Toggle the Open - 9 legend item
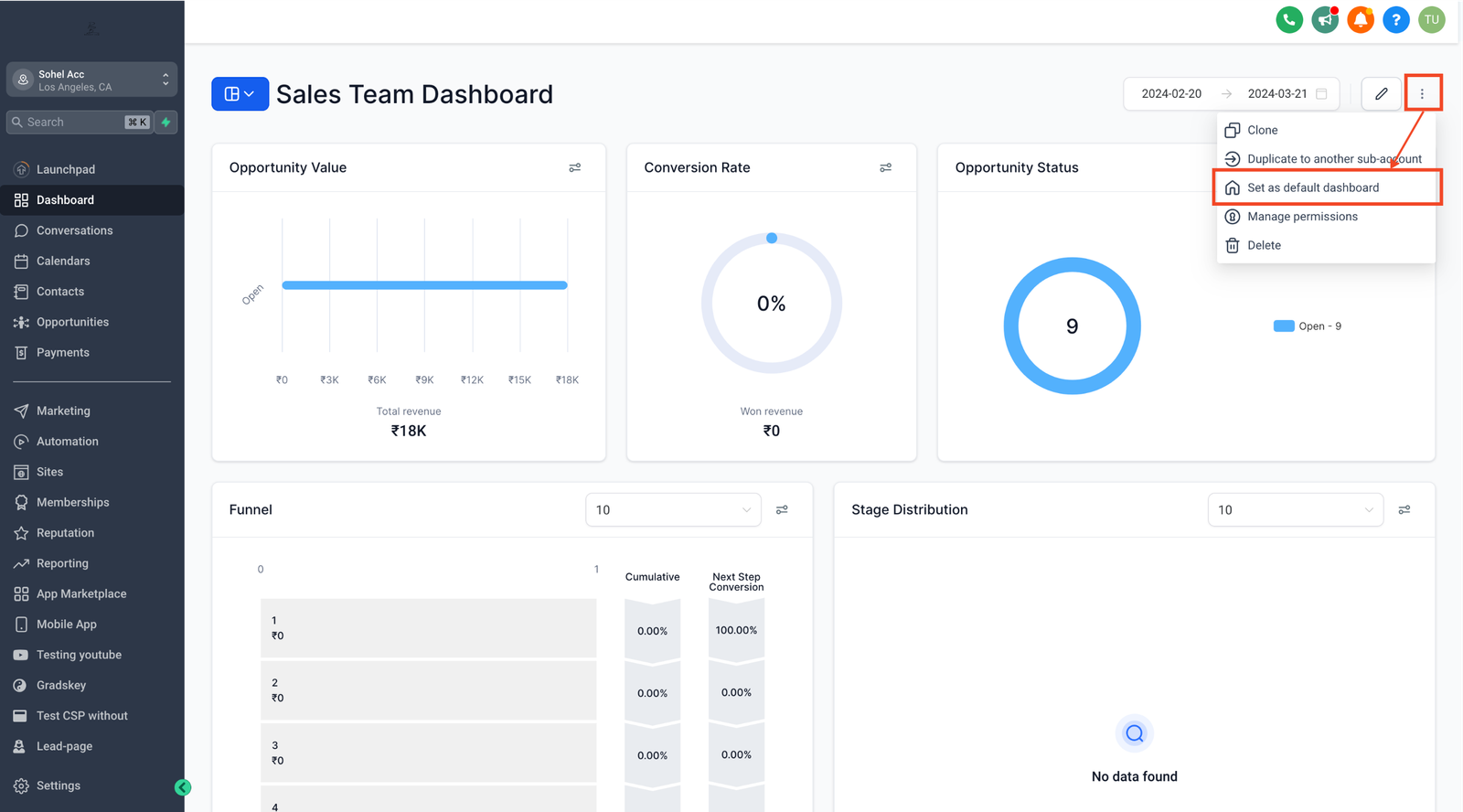1463x812 pixels. point(1308,326)
